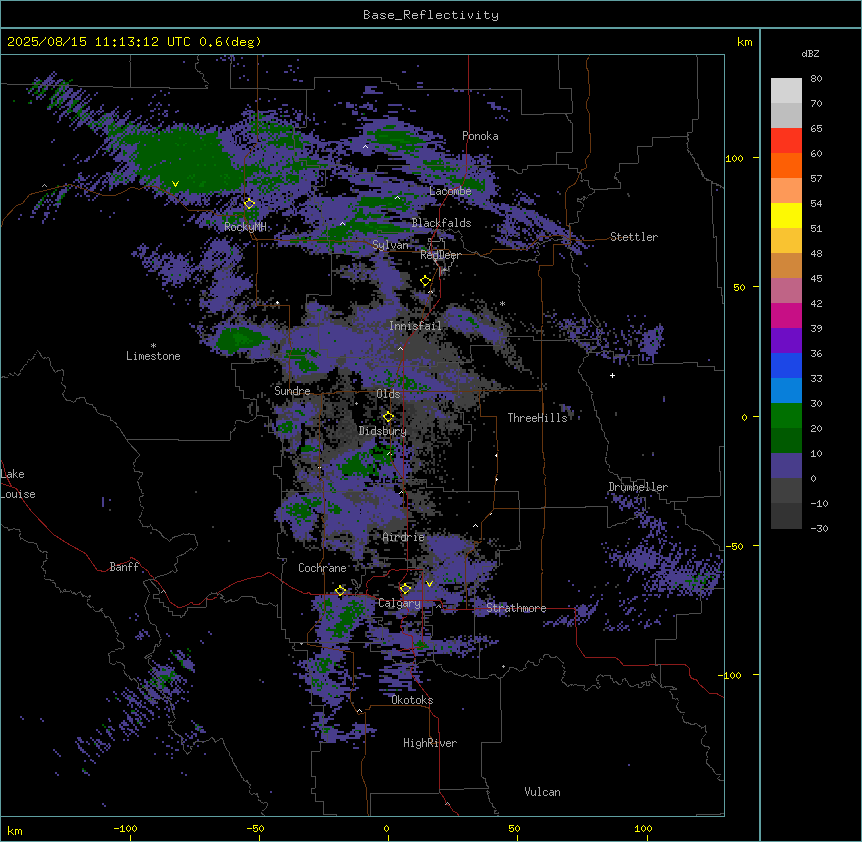The width and height of the screenshot is (862, 842).
Task: Click the yellow diamond marker above Calgary label
Action: (x=405, y=589)
